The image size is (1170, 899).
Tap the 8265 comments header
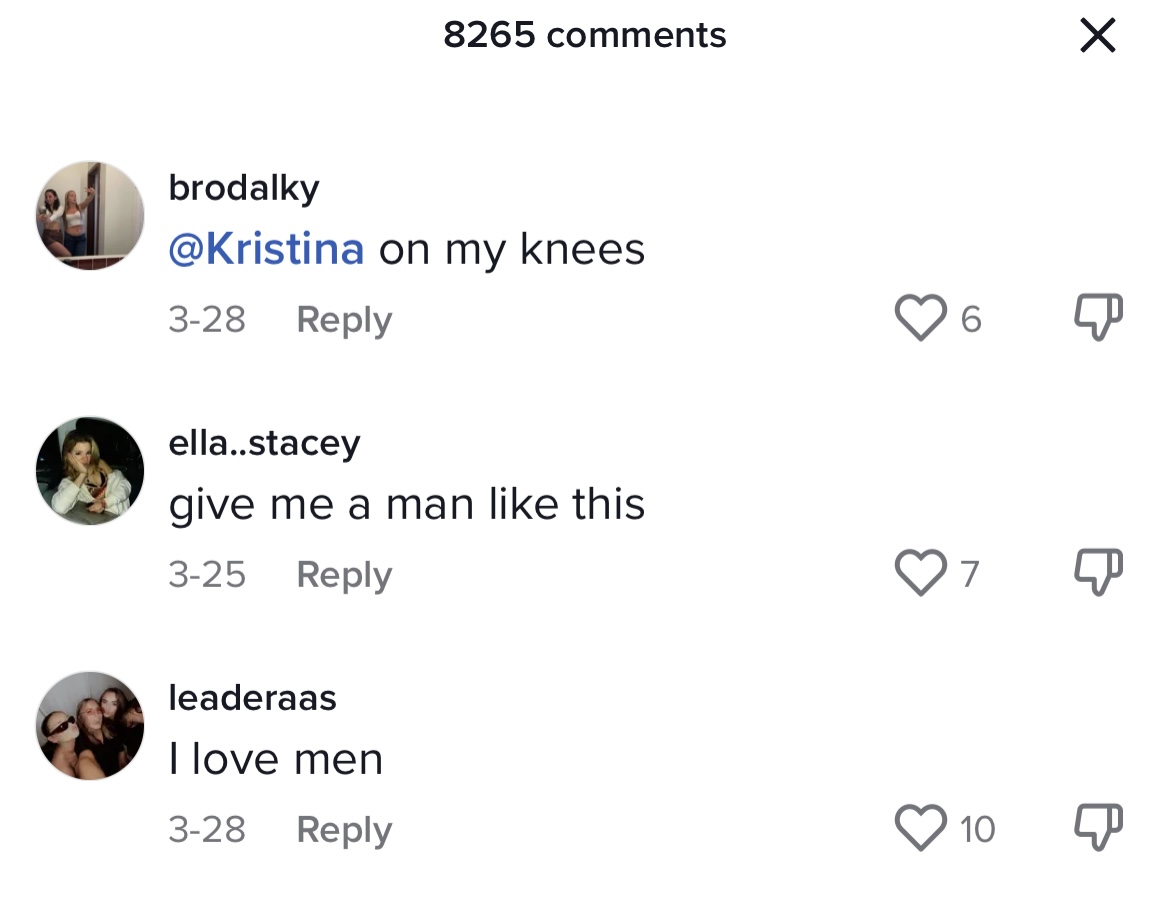[x=584, y=35]
